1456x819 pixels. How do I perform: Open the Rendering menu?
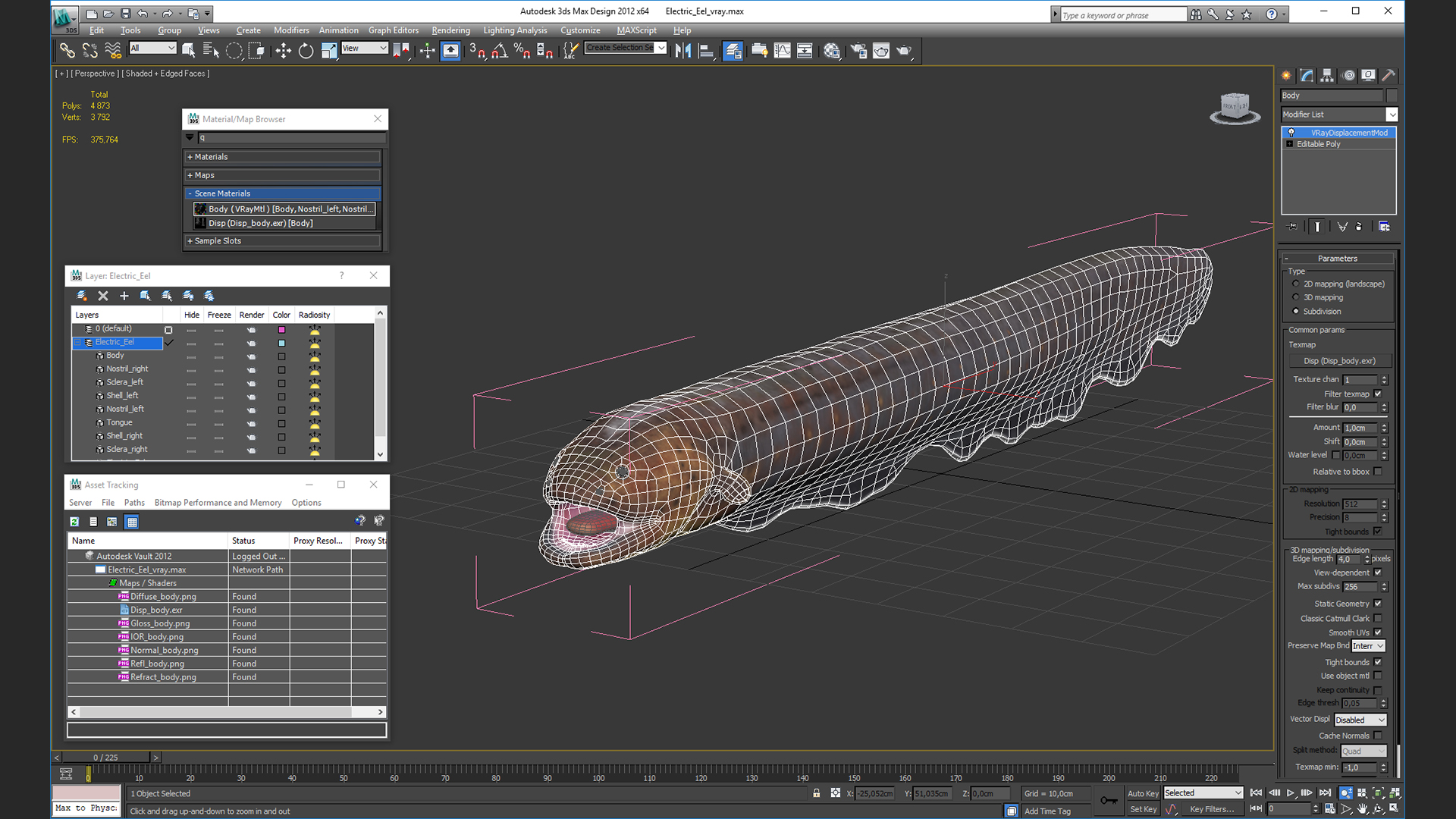point(450,30)
